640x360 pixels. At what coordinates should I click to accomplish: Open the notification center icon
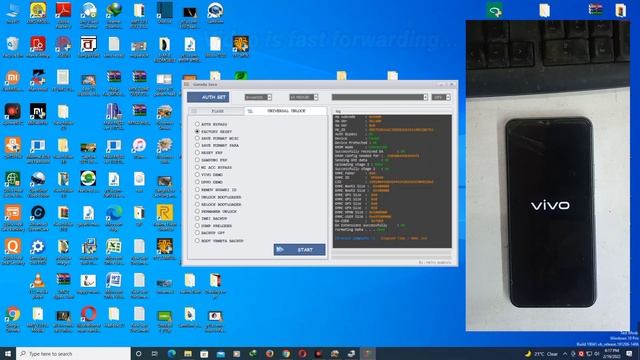(x=629, y=353)
